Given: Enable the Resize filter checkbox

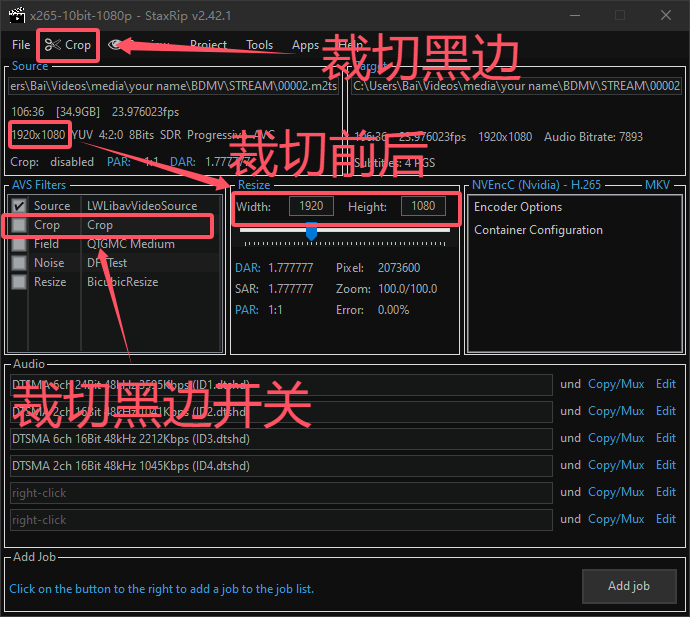Looking at the screenshot, I should click(x=18, y=282).
